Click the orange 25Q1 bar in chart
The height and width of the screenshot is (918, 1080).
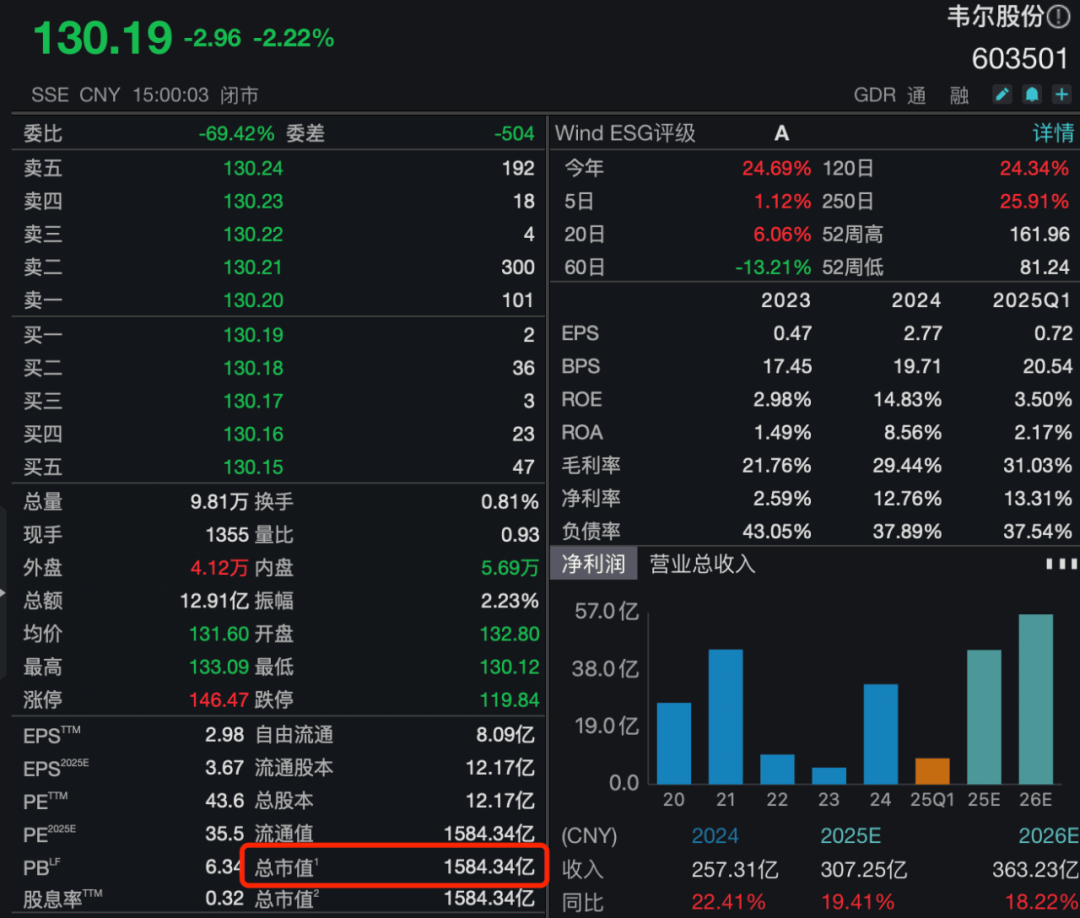[931, 772]
